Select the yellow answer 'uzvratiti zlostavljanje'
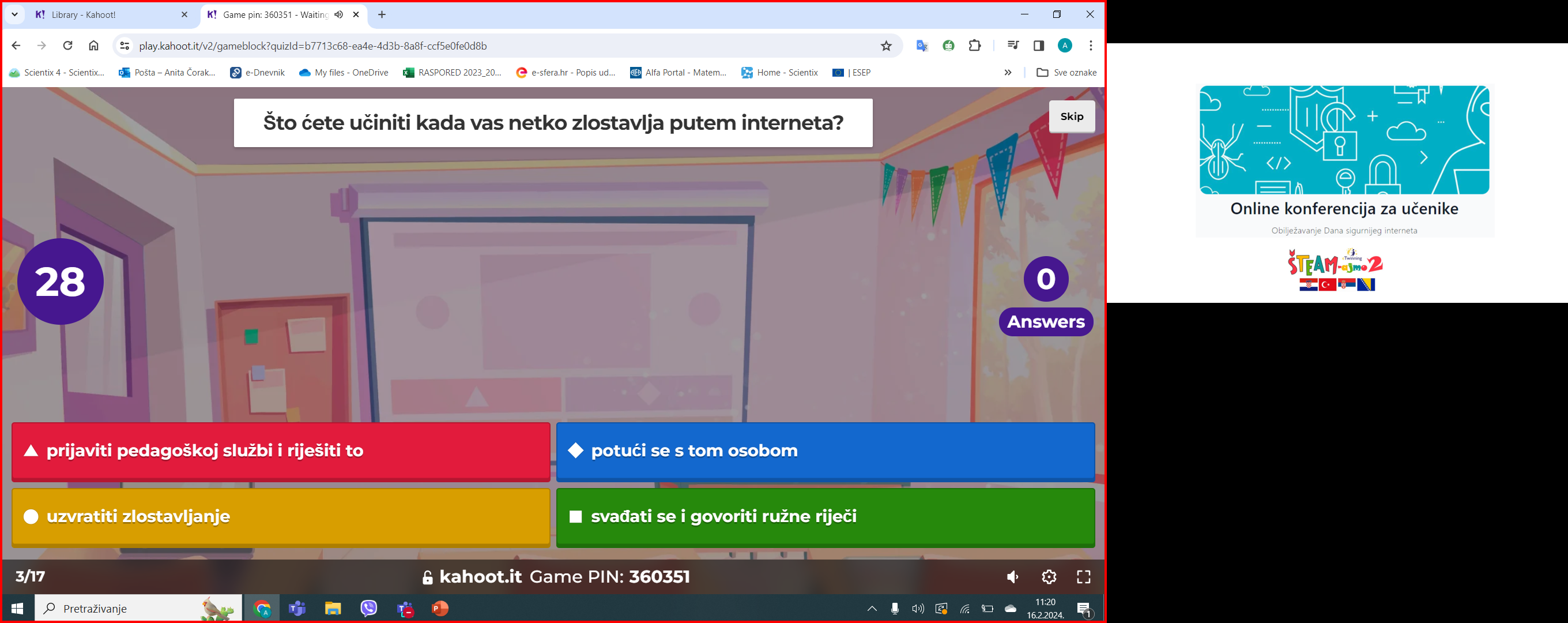 click(x=281, y=517)
